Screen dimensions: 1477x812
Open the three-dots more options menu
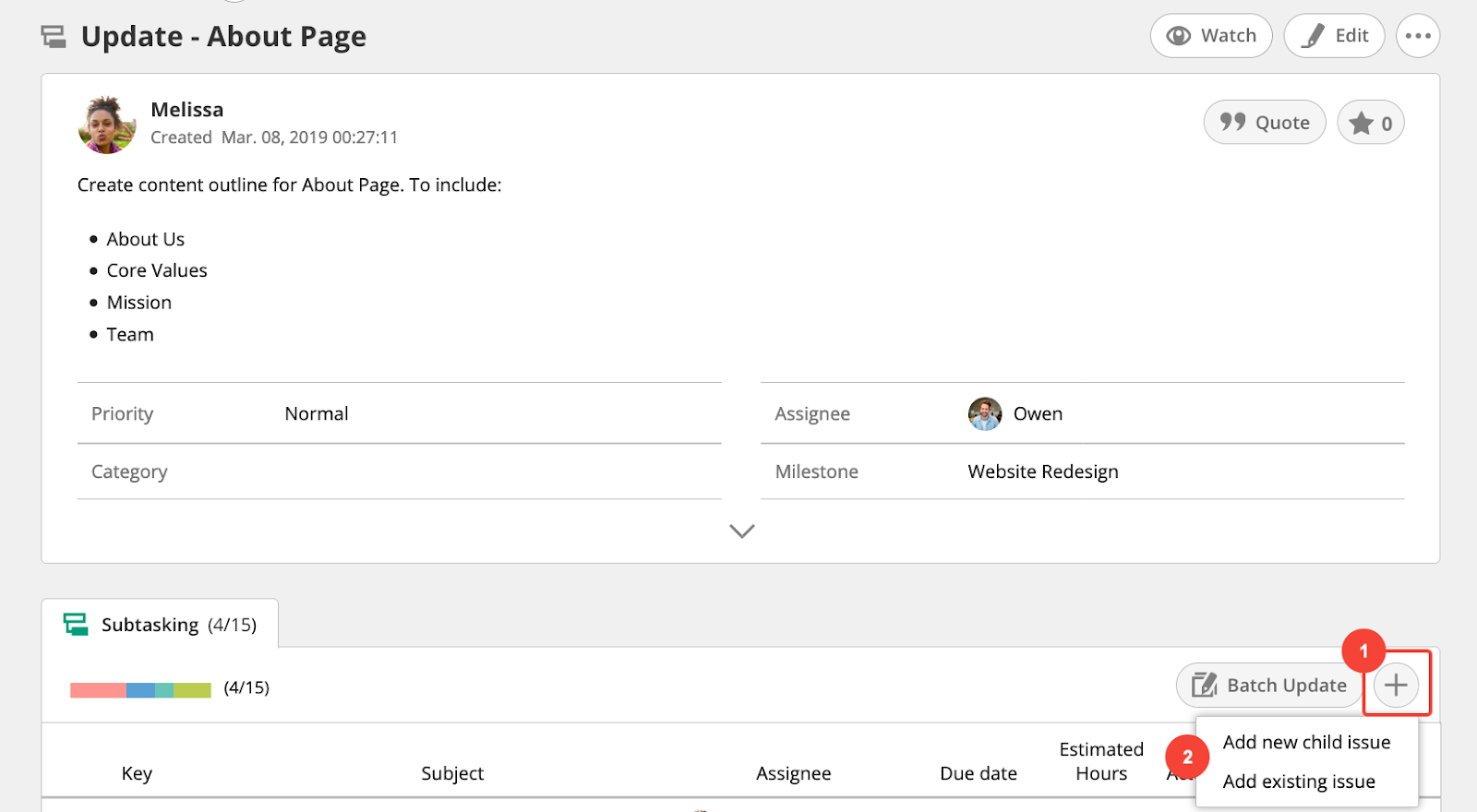pos(1417,36)
